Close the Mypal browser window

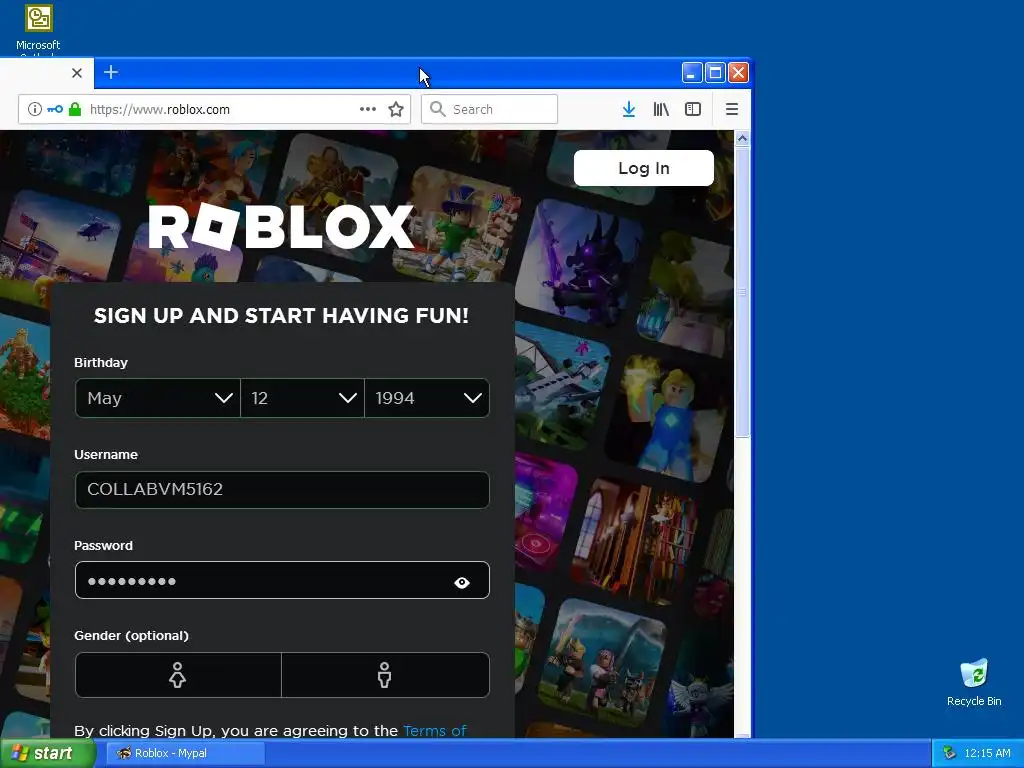[739, 72]
